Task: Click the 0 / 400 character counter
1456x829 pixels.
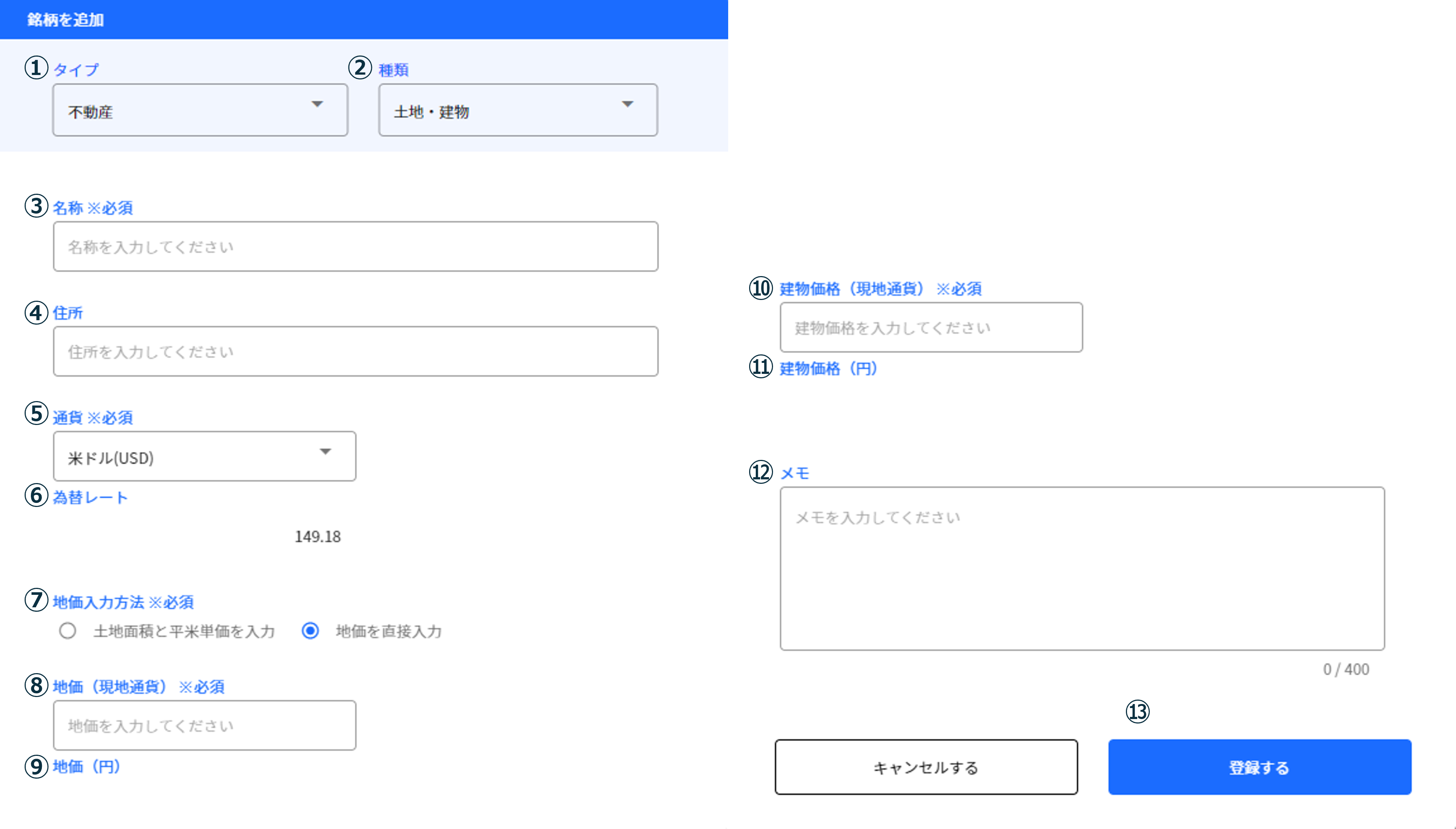Action: click(1346, 669)
